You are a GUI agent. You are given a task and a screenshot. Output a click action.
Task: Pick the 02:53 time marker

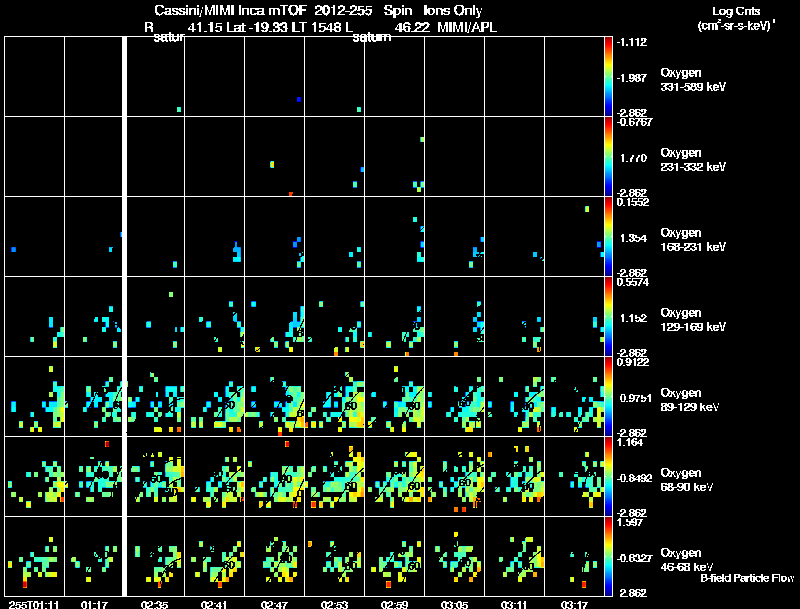pos(334,605)
